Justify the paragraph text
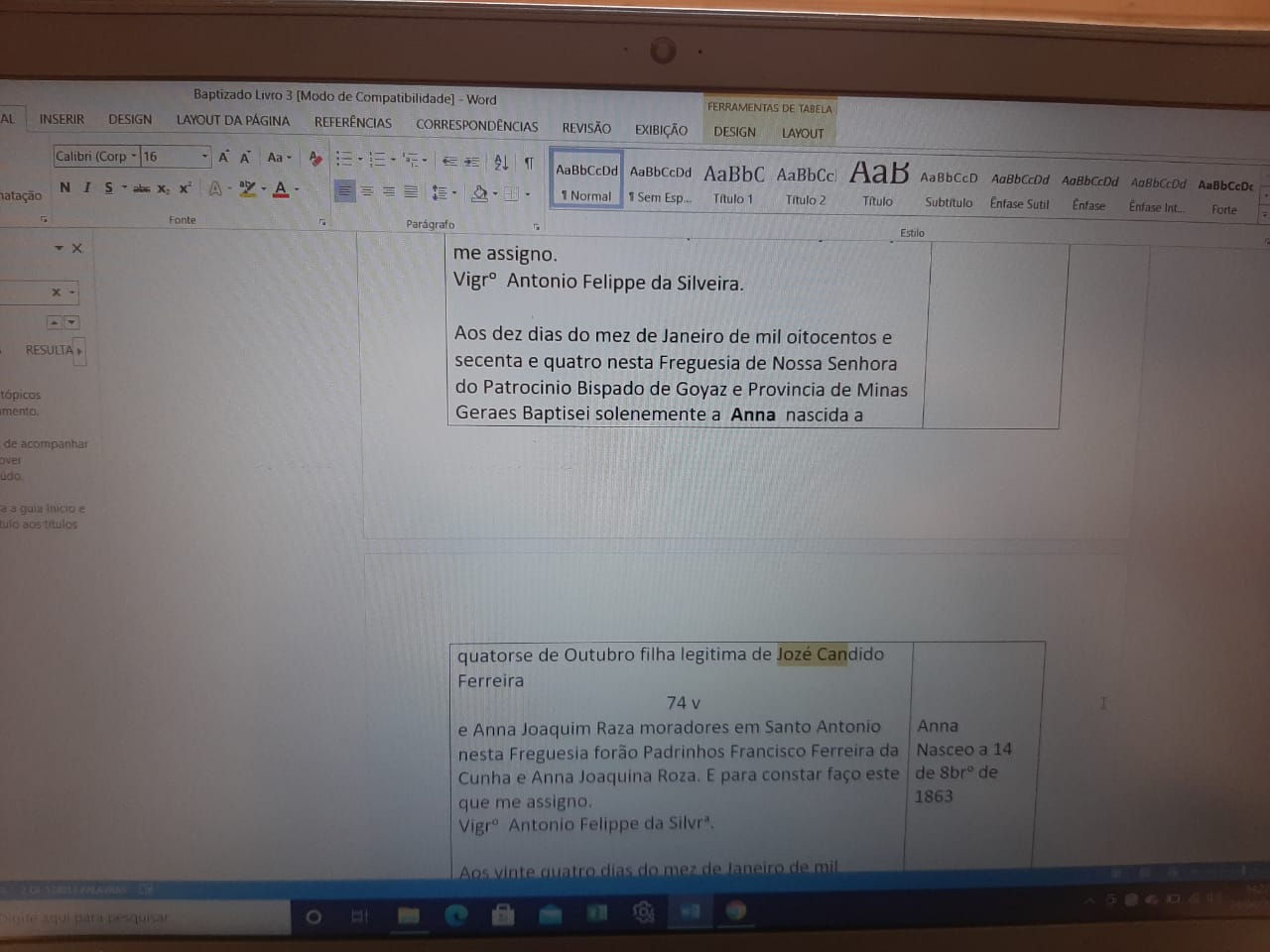This screenshot has height=952, width=1270. pyautogui.click(x=411, y=192)
